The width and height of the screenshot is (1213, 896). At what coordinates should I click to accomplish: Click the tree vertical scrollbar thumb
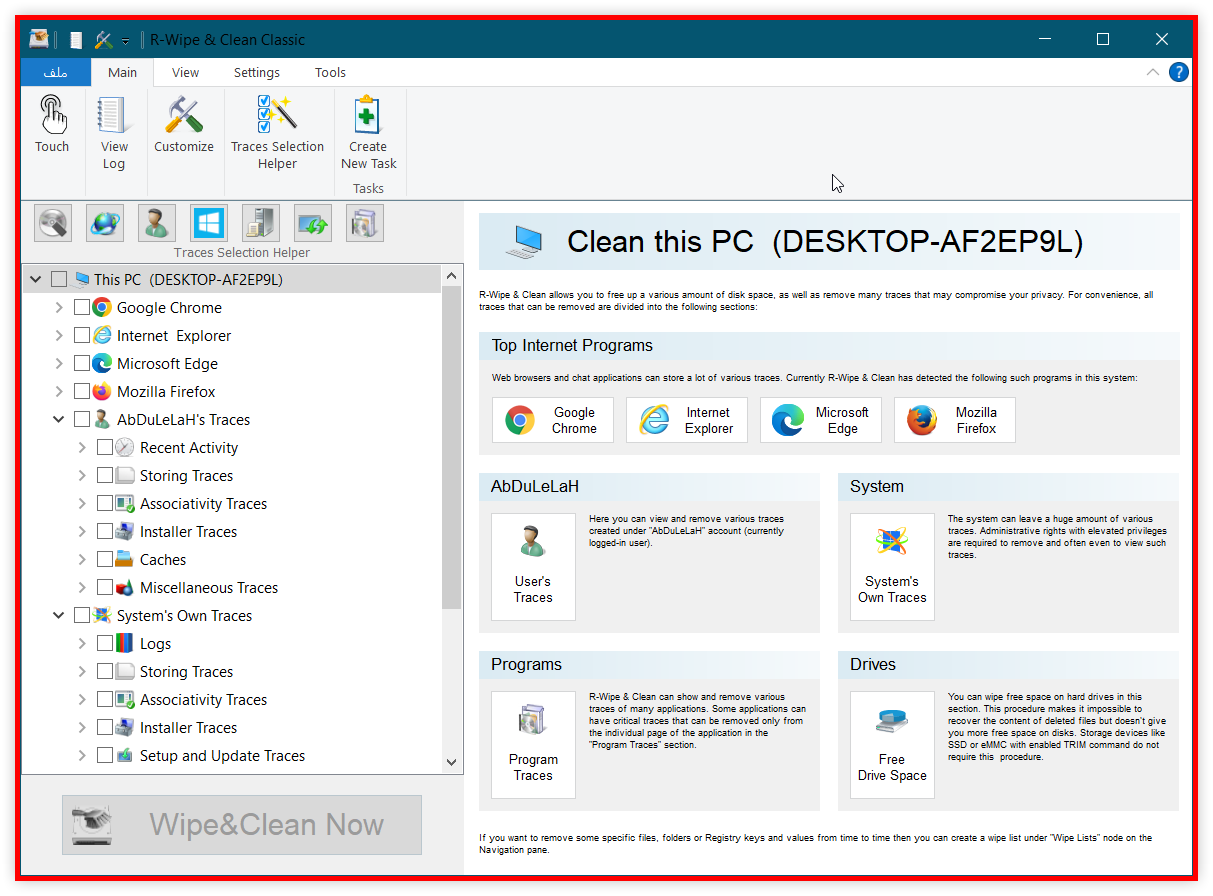point(451,447)
